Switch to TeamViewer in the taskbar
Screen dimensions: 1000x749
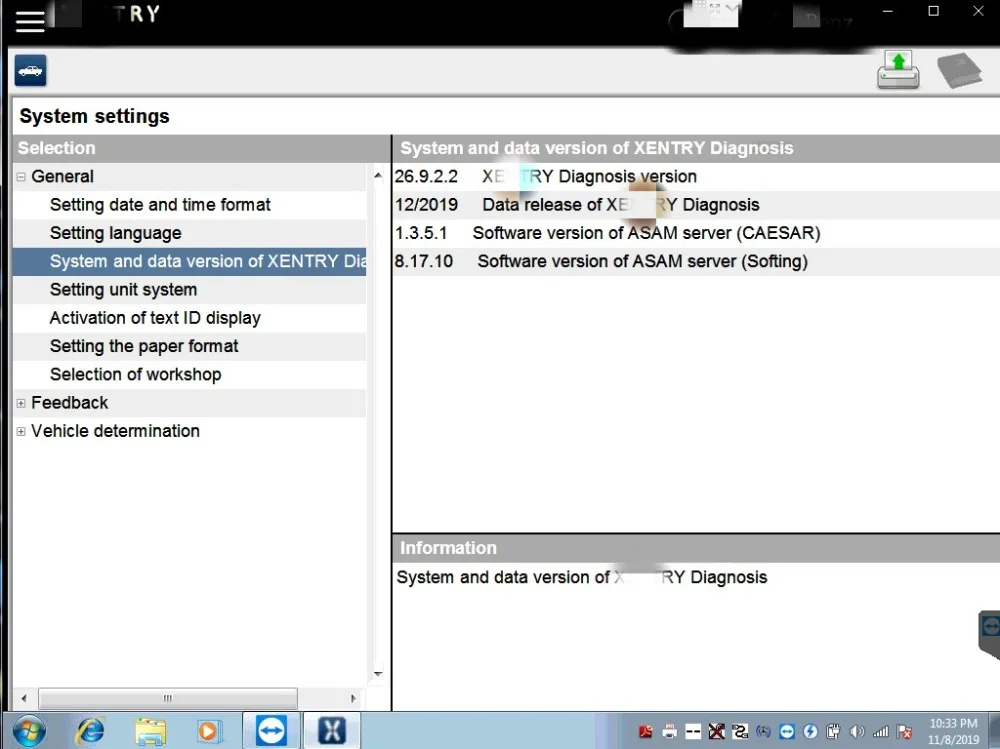(271, 730)
